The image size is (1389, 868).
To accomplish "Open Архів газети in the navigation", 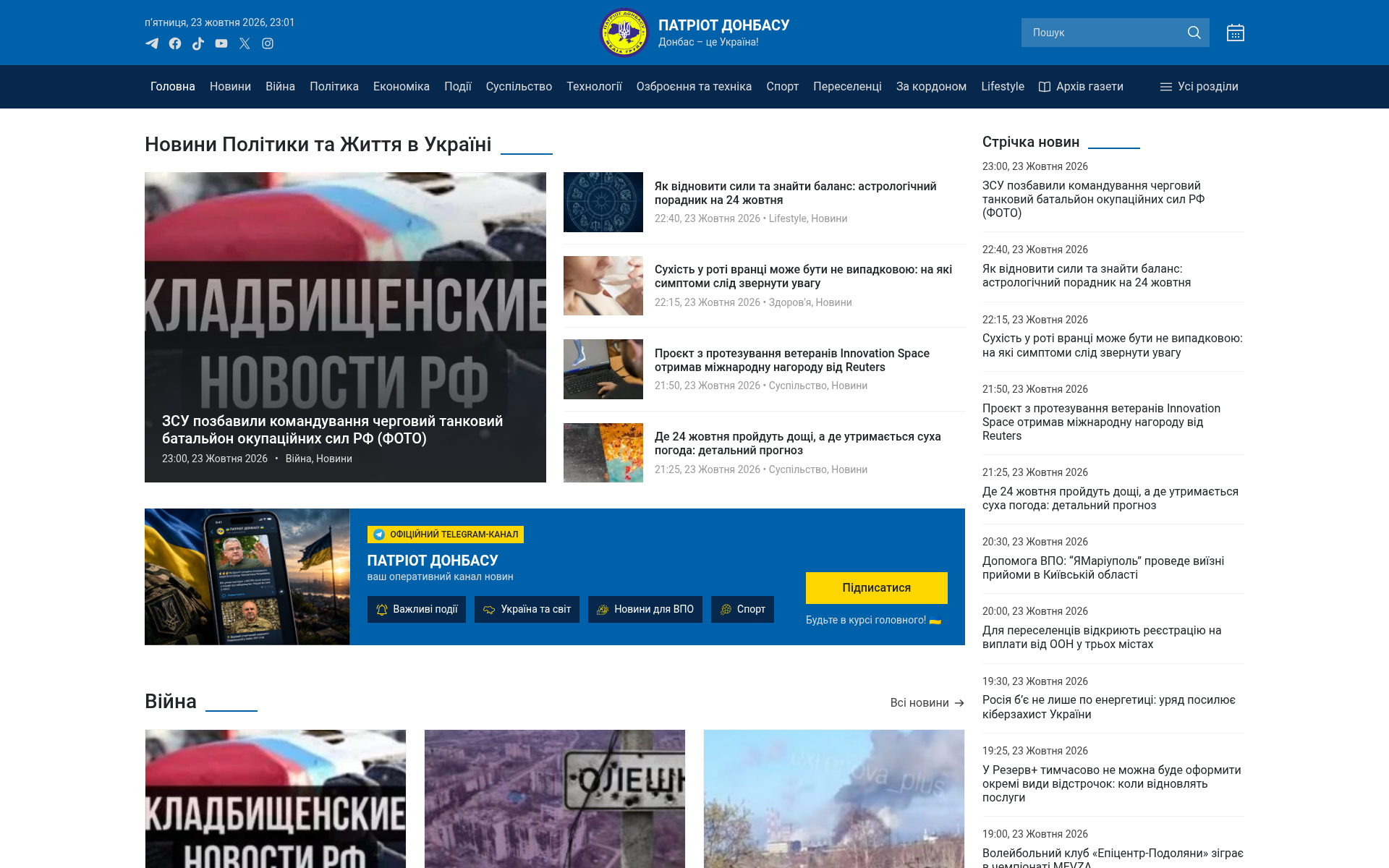I will (x=1081, y=86).
